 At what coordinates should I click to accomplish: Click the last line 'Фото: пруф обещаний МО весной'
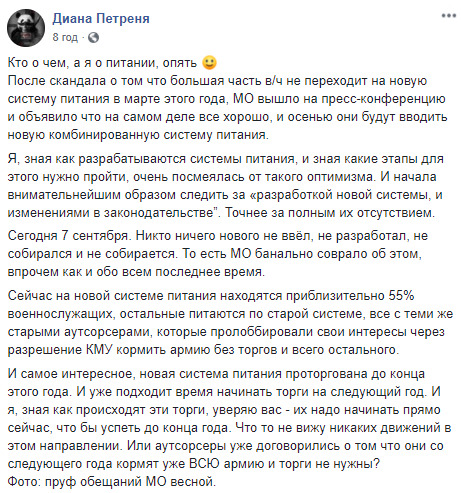pyautogui.click(x=112, y=481)
